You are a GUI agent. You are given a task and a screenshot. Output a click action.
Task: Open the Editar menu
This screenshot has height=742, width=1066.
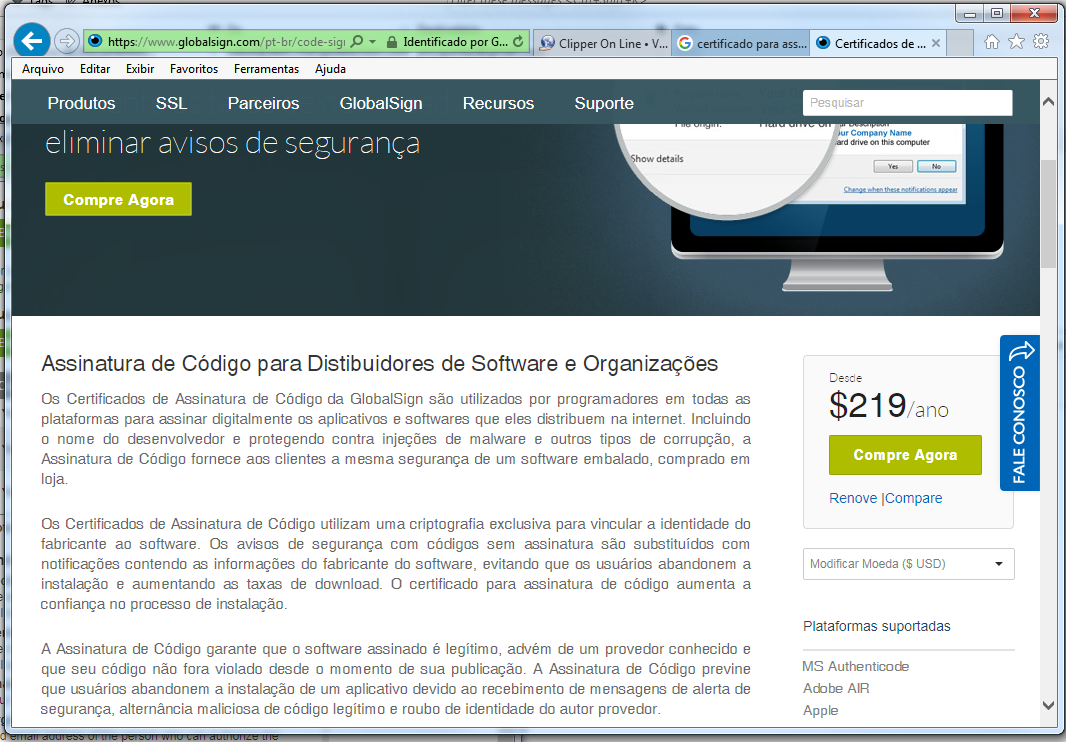(x=94, y=69)
